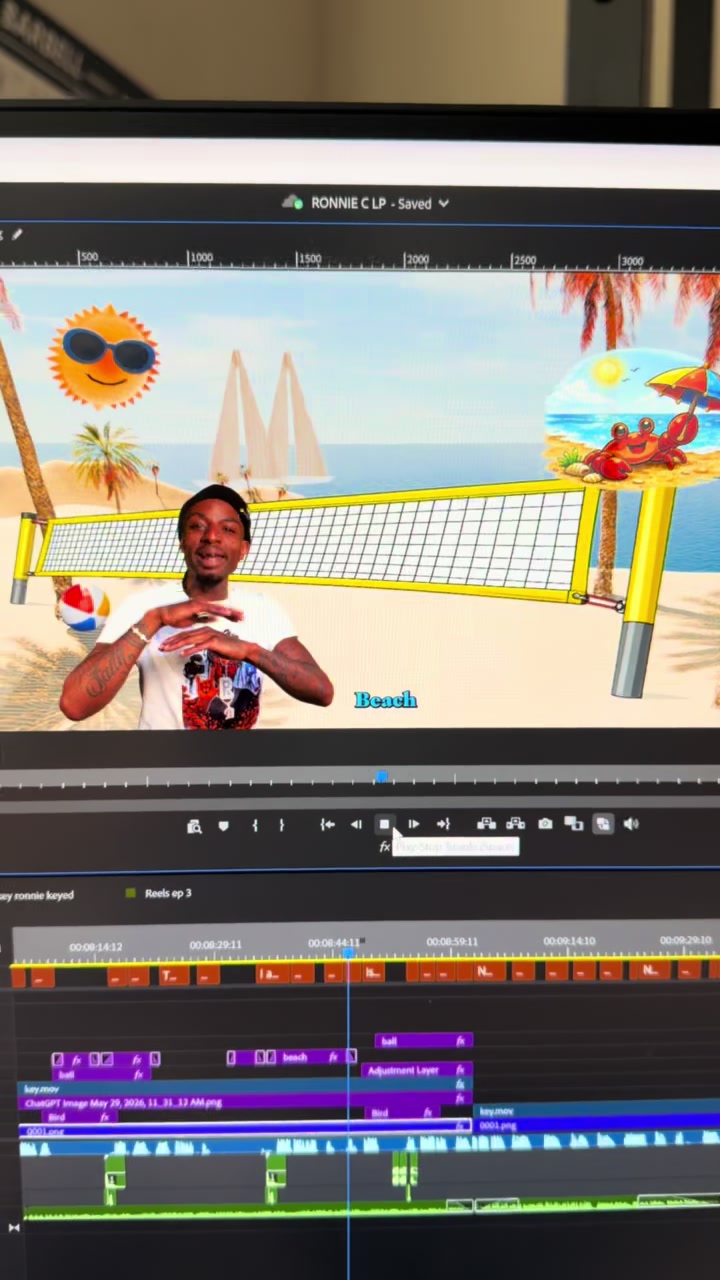Select the Bird clip under Adjustment Layer
Image resolution: width=720 pixels, height=1280 pixels.
click(403, 1113)
